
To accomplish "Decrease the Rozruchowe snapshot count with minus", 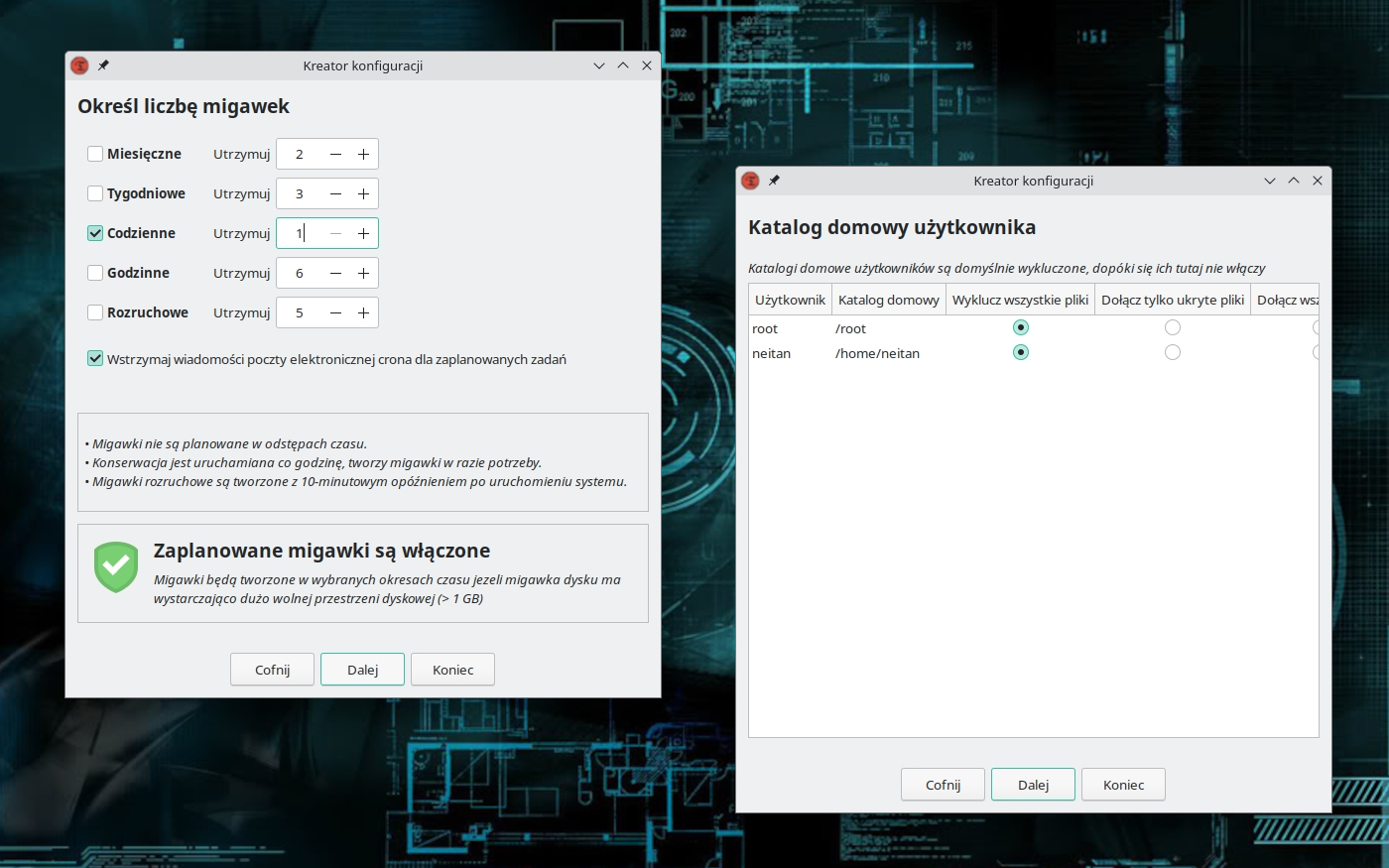I will tap(335, 313).
